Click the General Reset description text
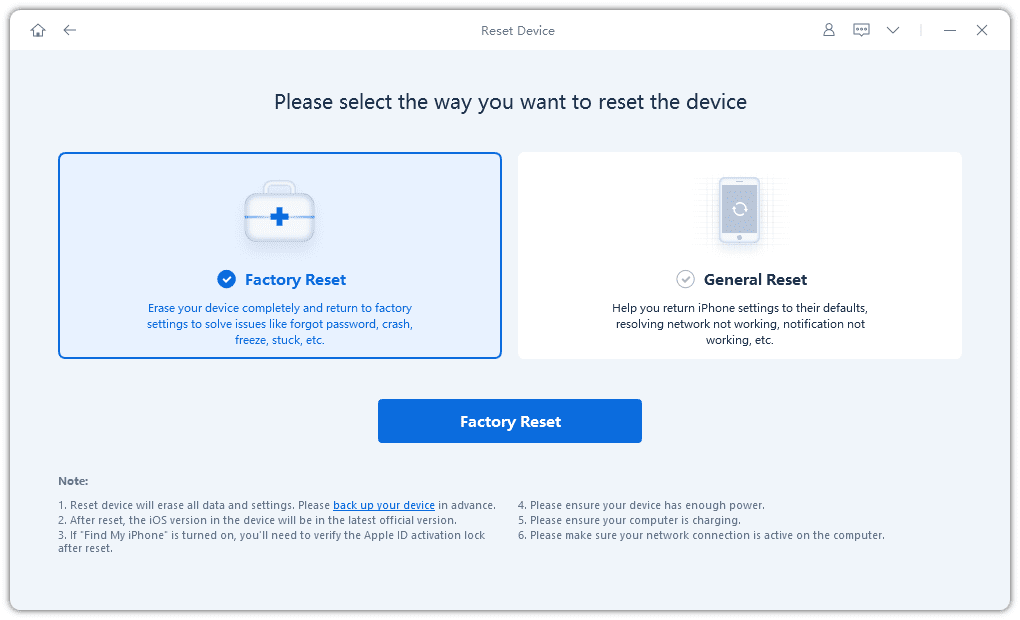The height and width of the screenshot is (620, 1020). tap(739, 323)
